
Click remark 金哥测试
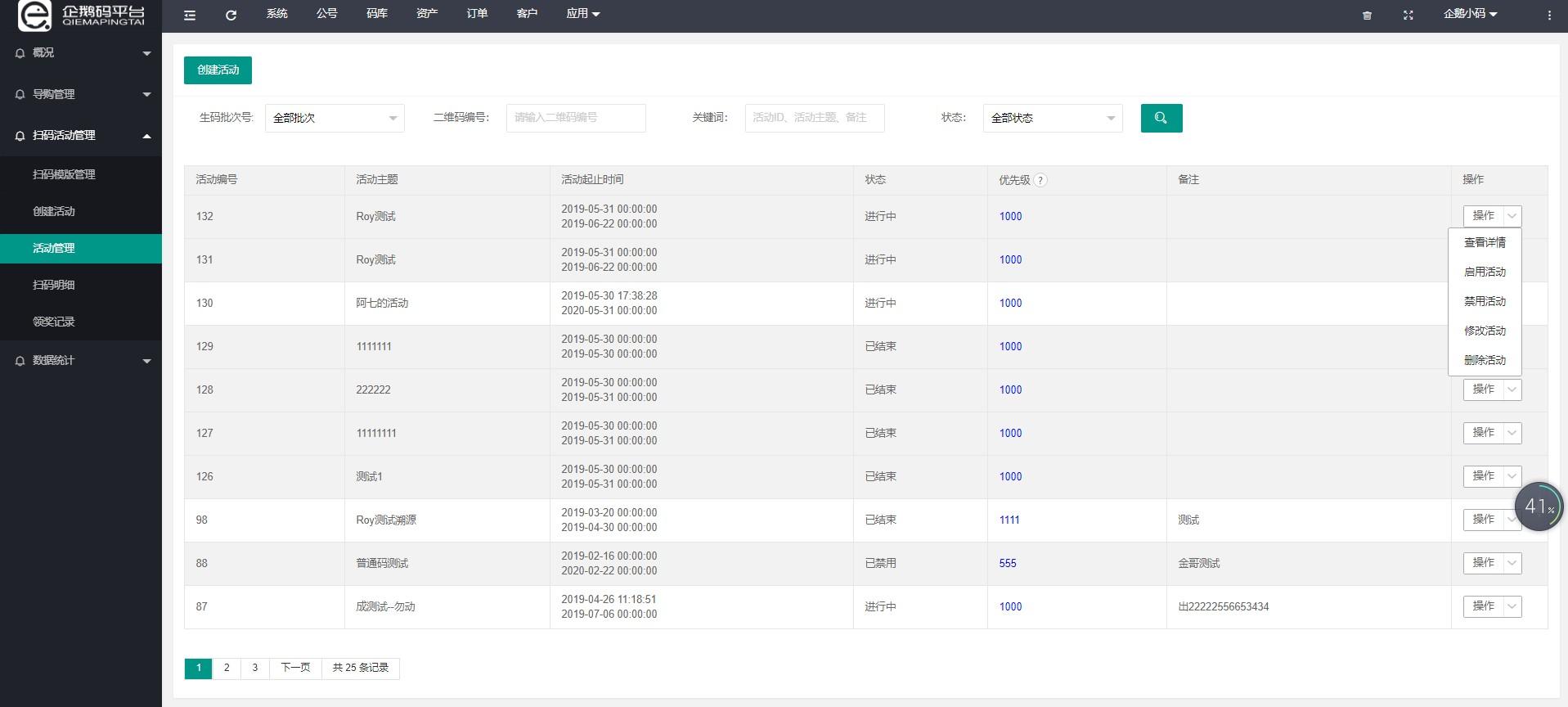[x=1198, y=563]
